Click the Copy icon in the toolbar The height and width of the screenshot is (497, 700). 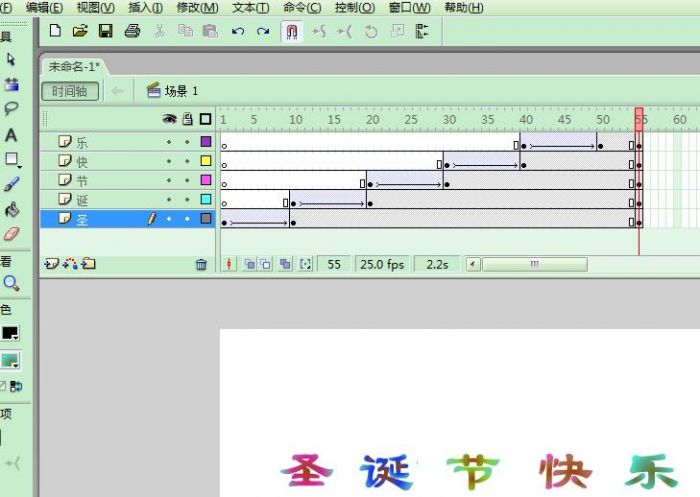pos(185,31)
